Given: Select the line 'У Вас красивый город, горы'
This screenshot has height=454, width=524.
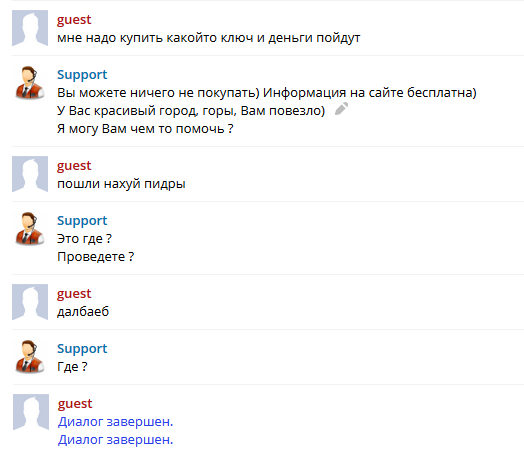Looking at the screenshot, I should pyautogui.click(x=191, y=111).
